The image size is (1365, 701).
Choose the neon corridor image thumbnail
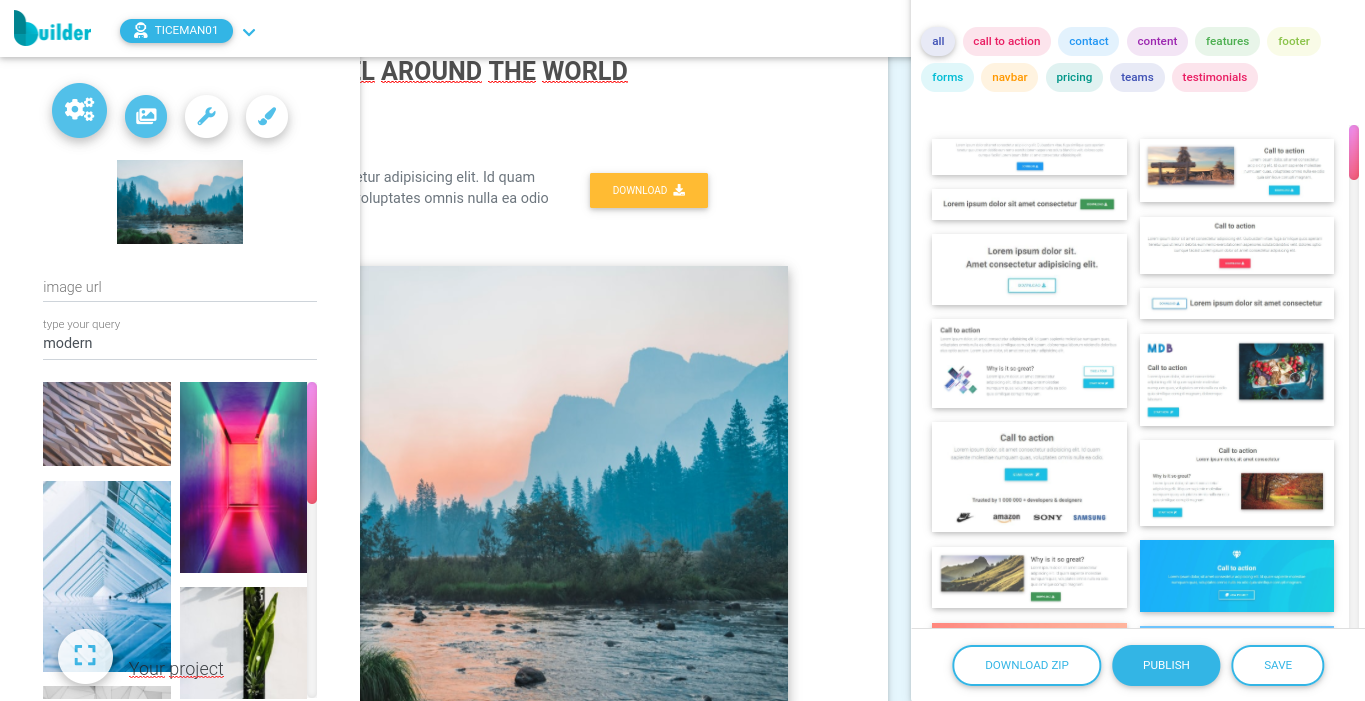(243, 477)
